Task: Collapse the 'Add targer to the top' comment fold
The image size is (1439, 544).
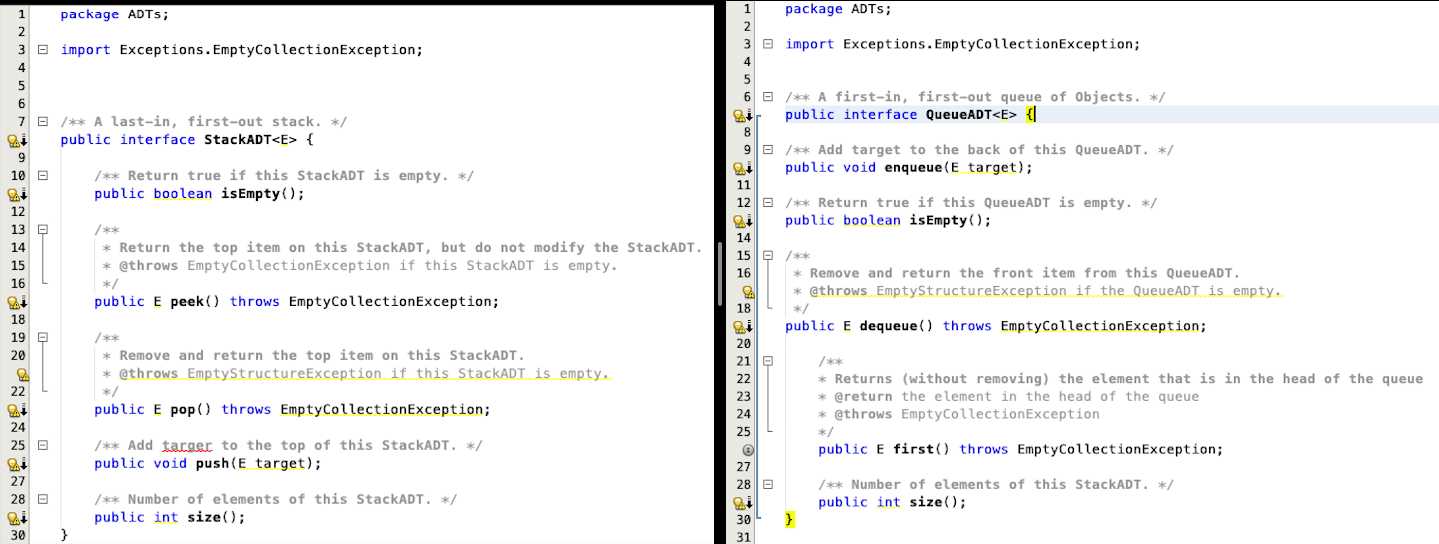Action: pos(42,446)
